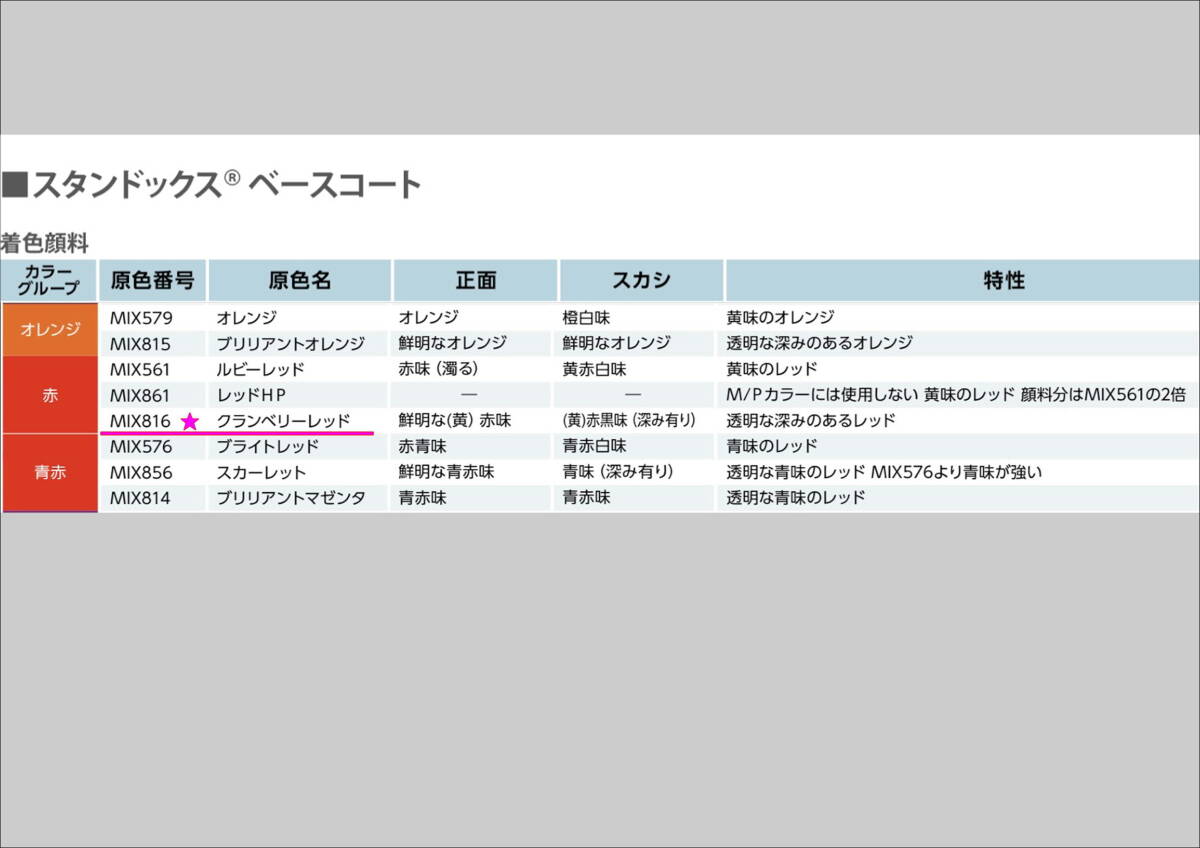1200x848 pixels.
Task: Click the 原色名 column header
Action: 299,280
